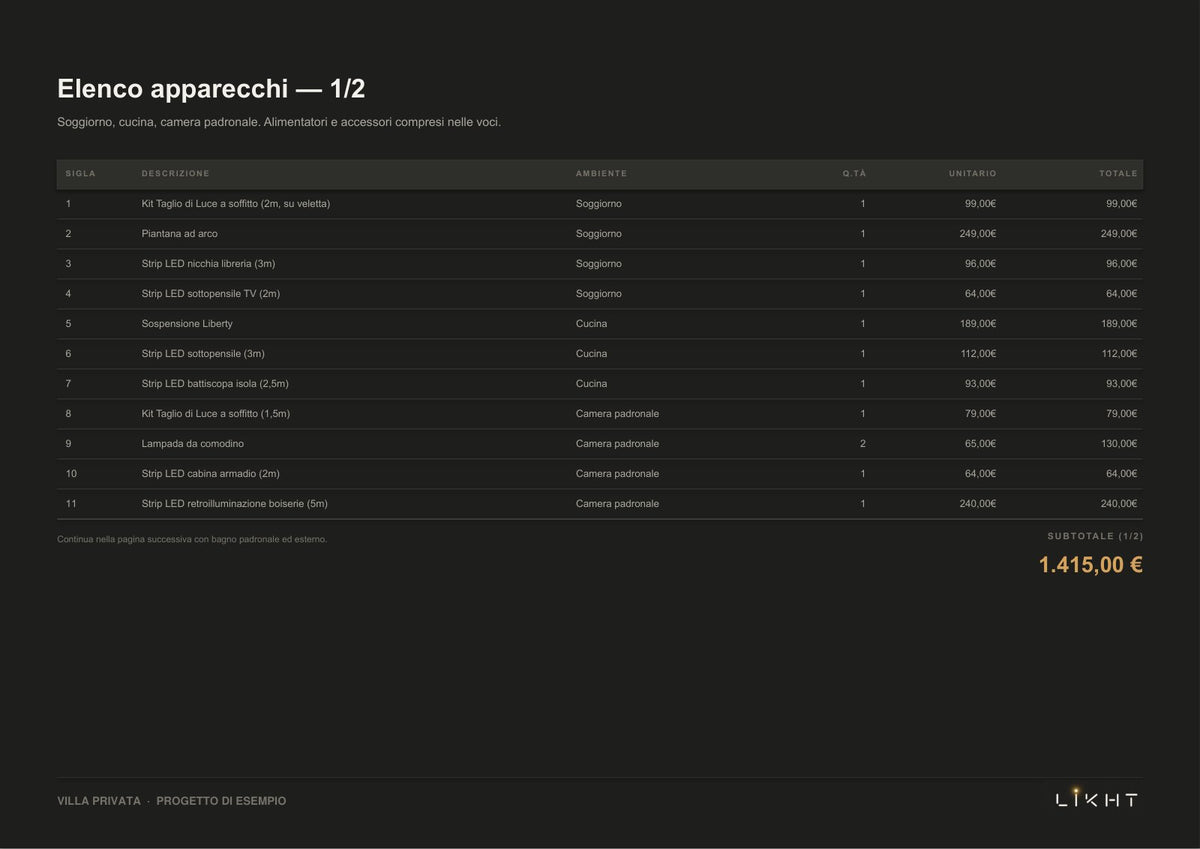This screenshot has height=849, width=1200.
Task: Click the subtitle beginning 'Soggiorno, cucina, camera padronale'
Action: click(x=279, y=122)
